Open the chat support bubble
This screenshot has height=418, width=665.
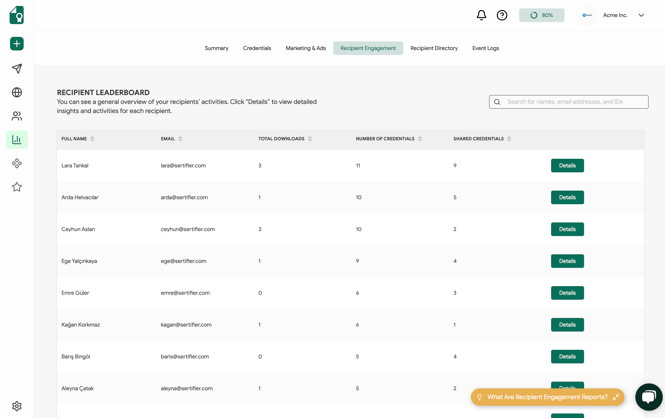(648, 397)
